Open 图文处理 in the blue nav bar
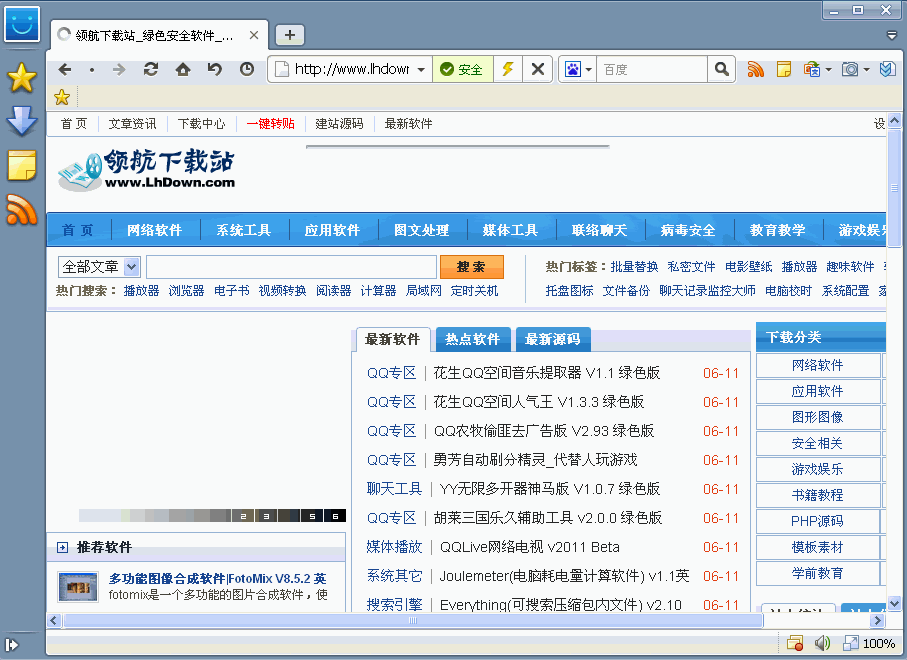The width and height of the screenshot is (907, 660). [422, 230]
